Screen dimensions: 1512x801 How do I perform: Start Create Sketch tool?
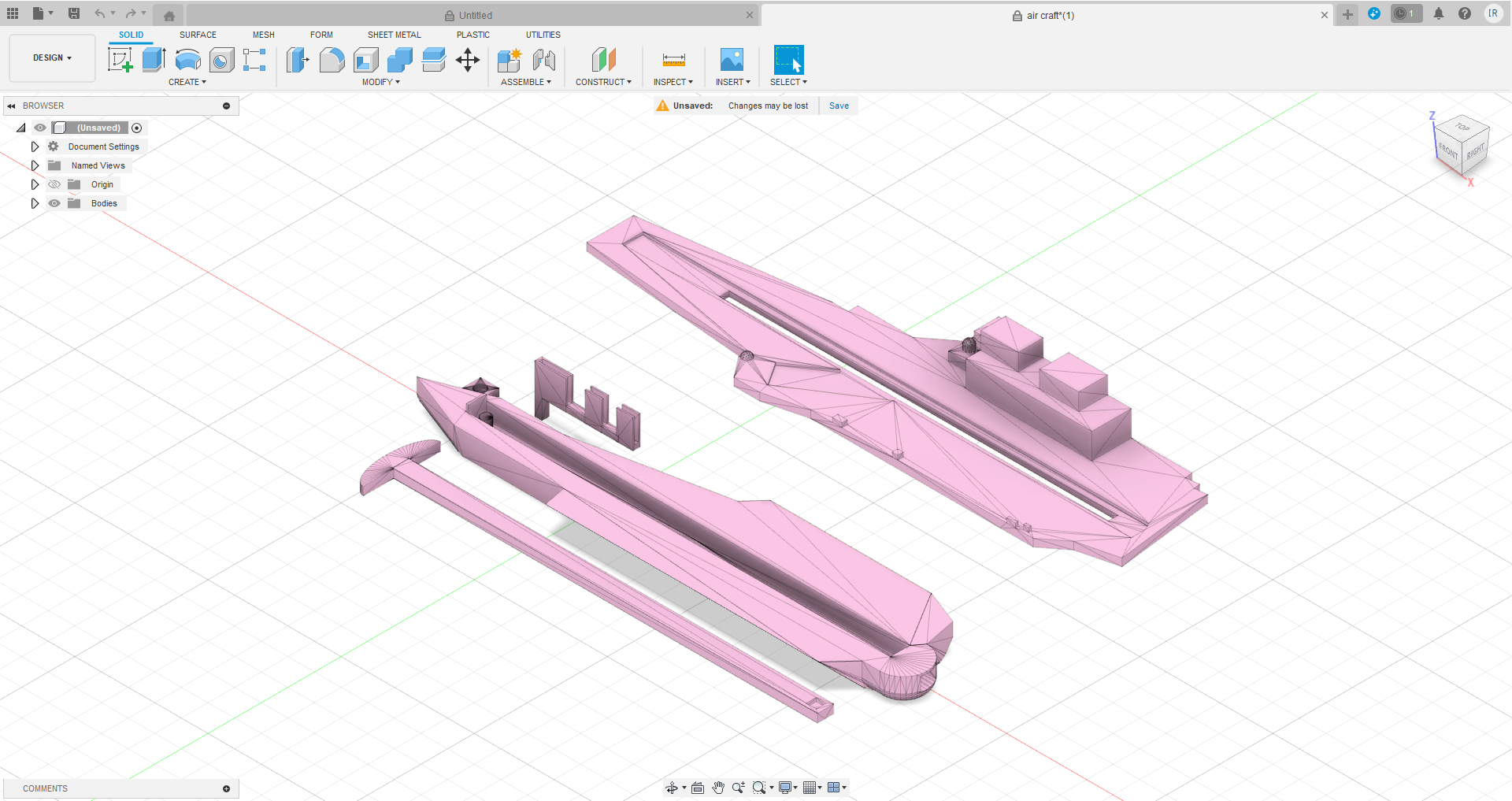[120, 60]
